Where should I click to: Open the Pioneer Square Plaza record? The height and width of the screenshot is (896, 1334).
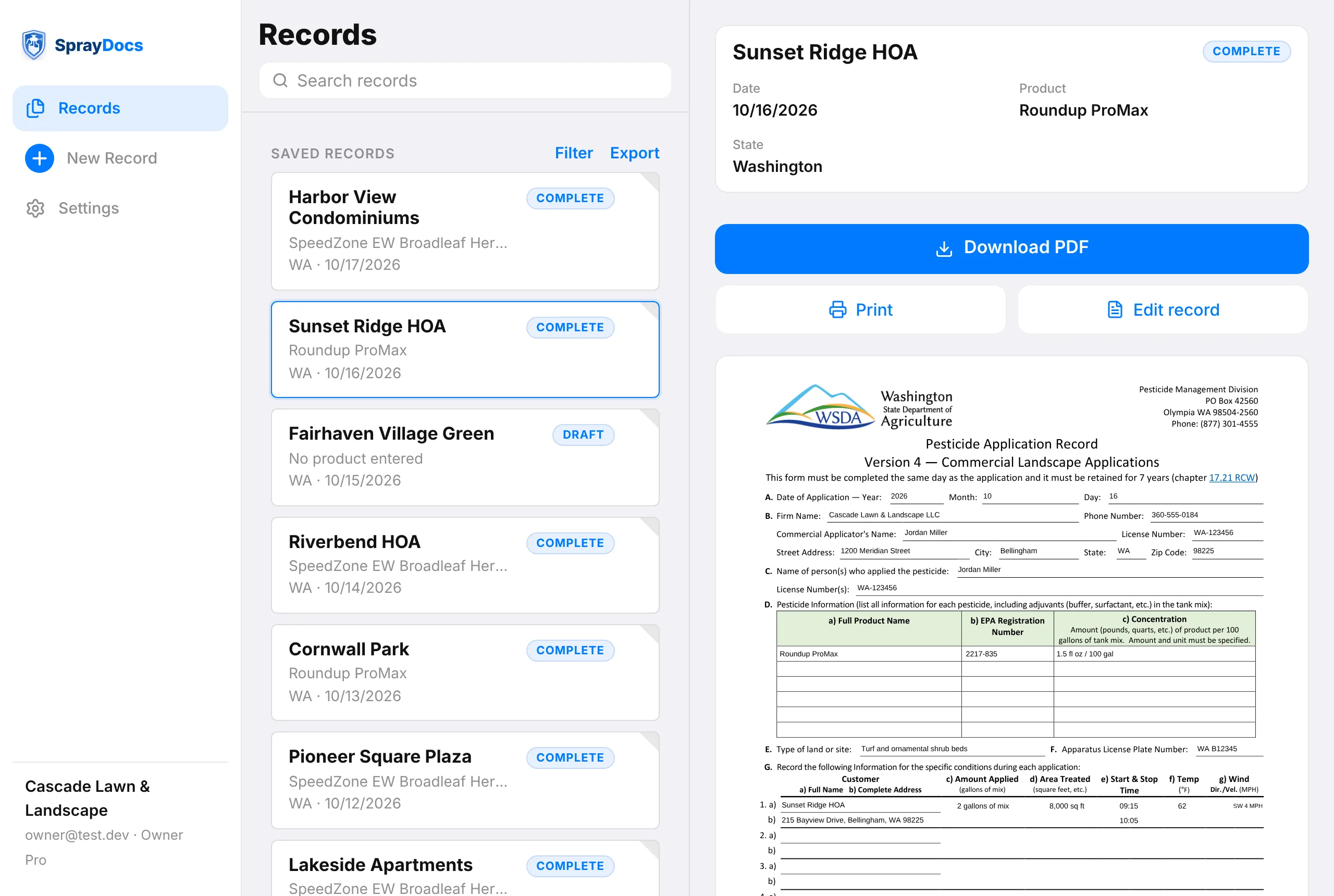tap(465, 780)
